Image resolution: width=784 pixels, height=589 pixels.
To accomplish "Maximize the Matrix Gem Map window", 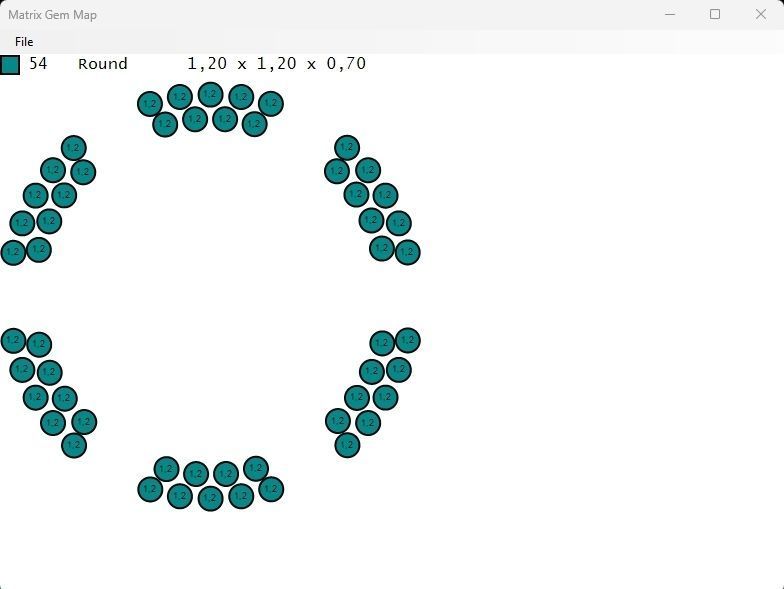I will pos(715,14).
